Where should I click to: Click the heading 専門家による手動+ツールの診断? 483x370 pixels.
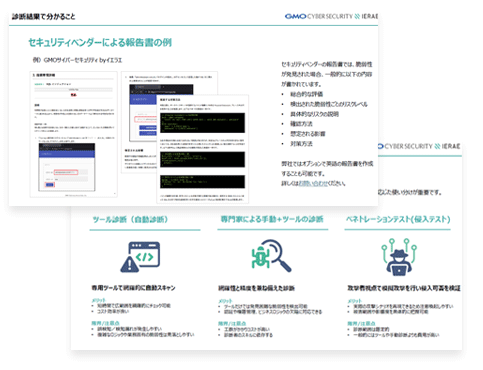[x=272, y=219]
